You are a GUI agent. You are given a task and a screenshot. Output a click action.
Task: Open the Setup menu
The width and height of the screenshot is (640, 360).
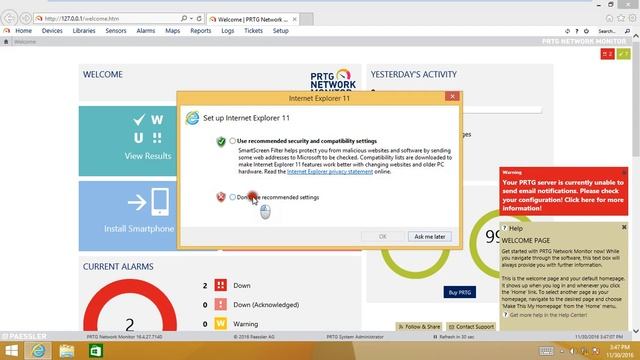click(280, 31)
